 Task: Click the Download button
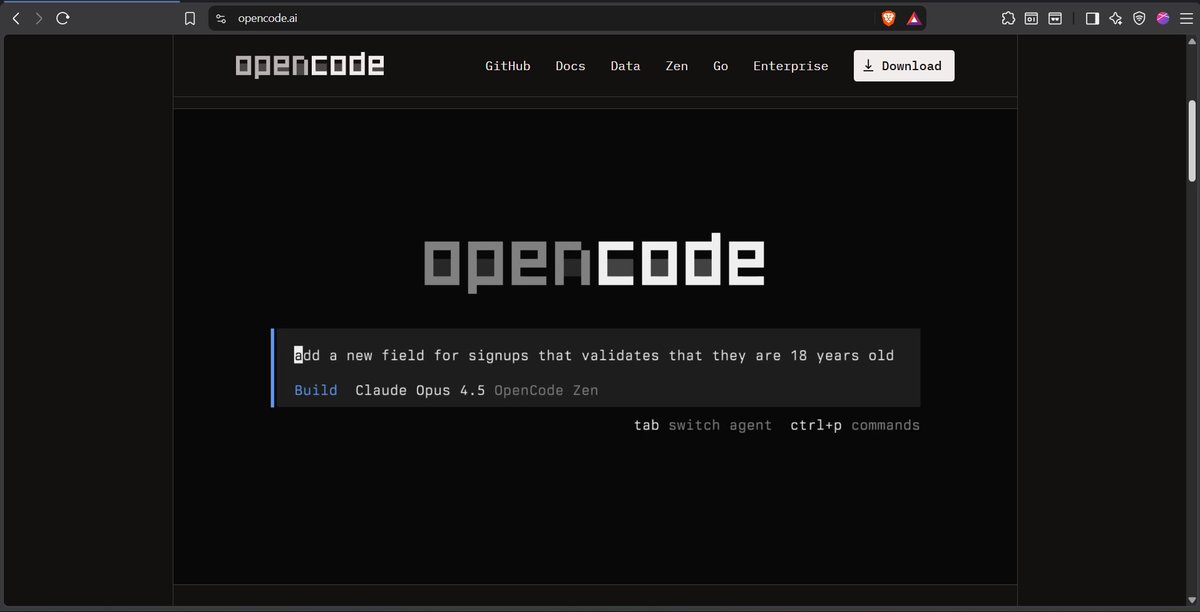tap(904, 66)
